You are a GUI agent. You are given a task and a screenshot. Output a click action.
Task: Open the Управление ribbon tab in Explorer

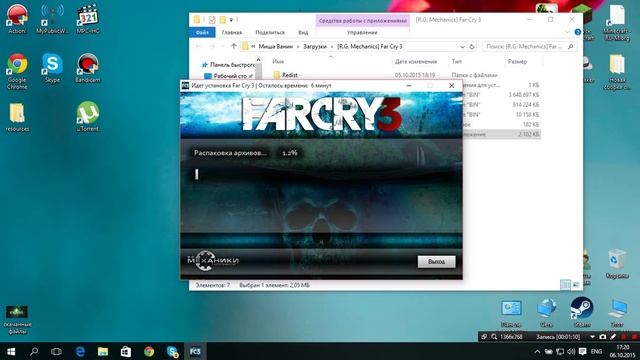362,32
